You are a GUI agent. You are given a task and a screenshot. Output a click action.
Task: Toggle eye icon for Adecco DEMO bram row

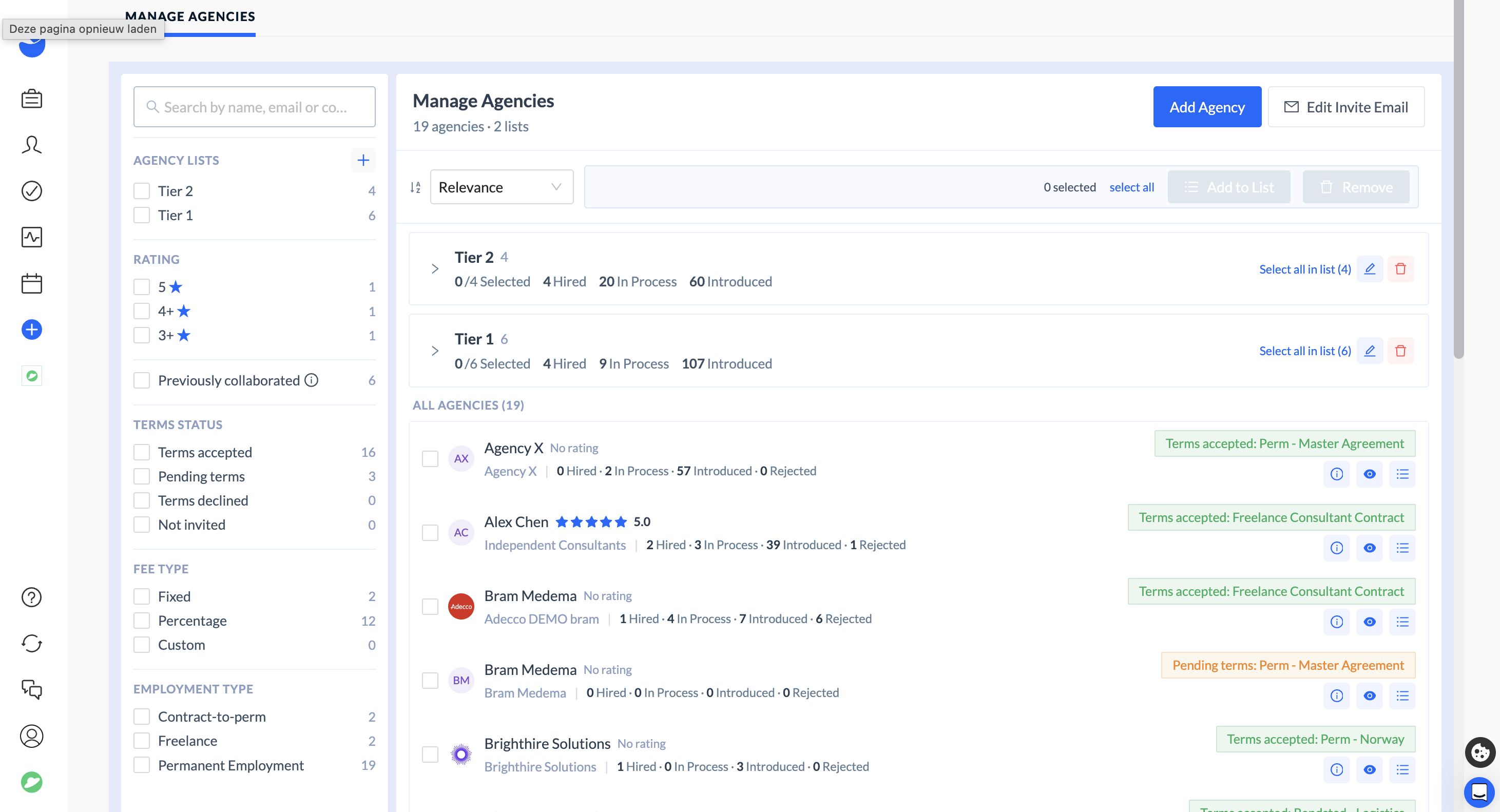point(1370,622)
